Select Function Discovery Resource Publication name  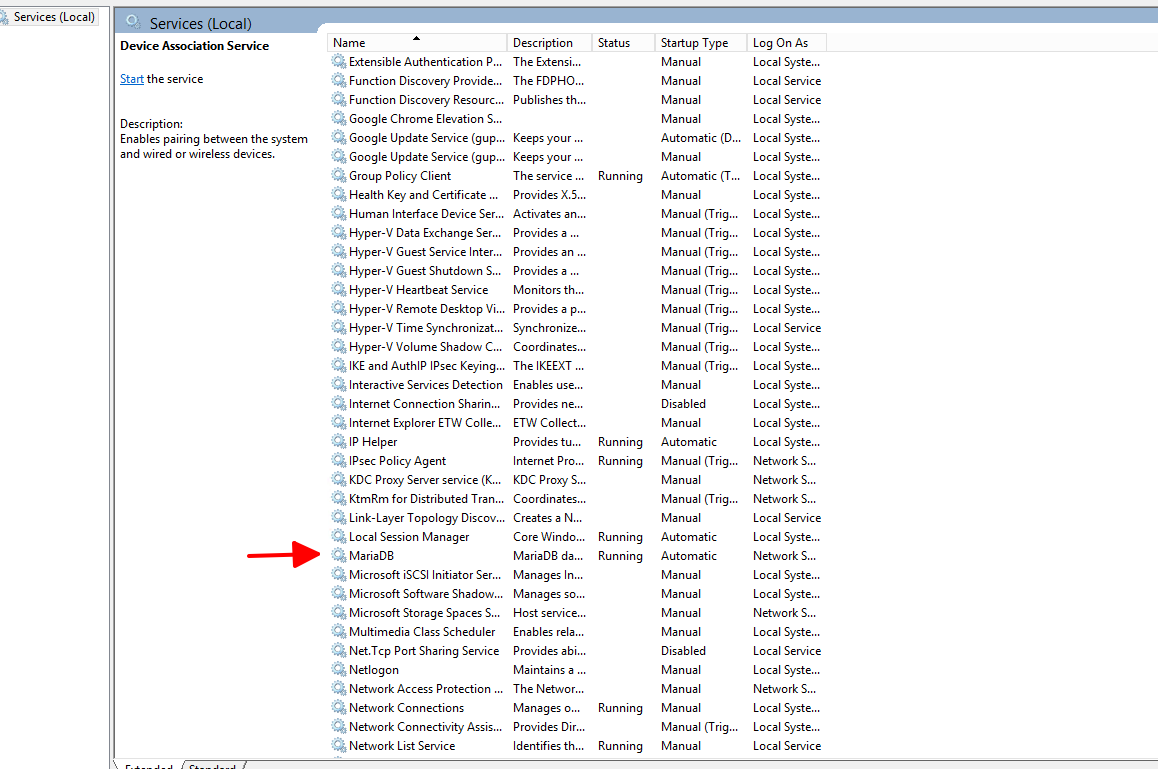pyautogui.click(x=426, y=100)
